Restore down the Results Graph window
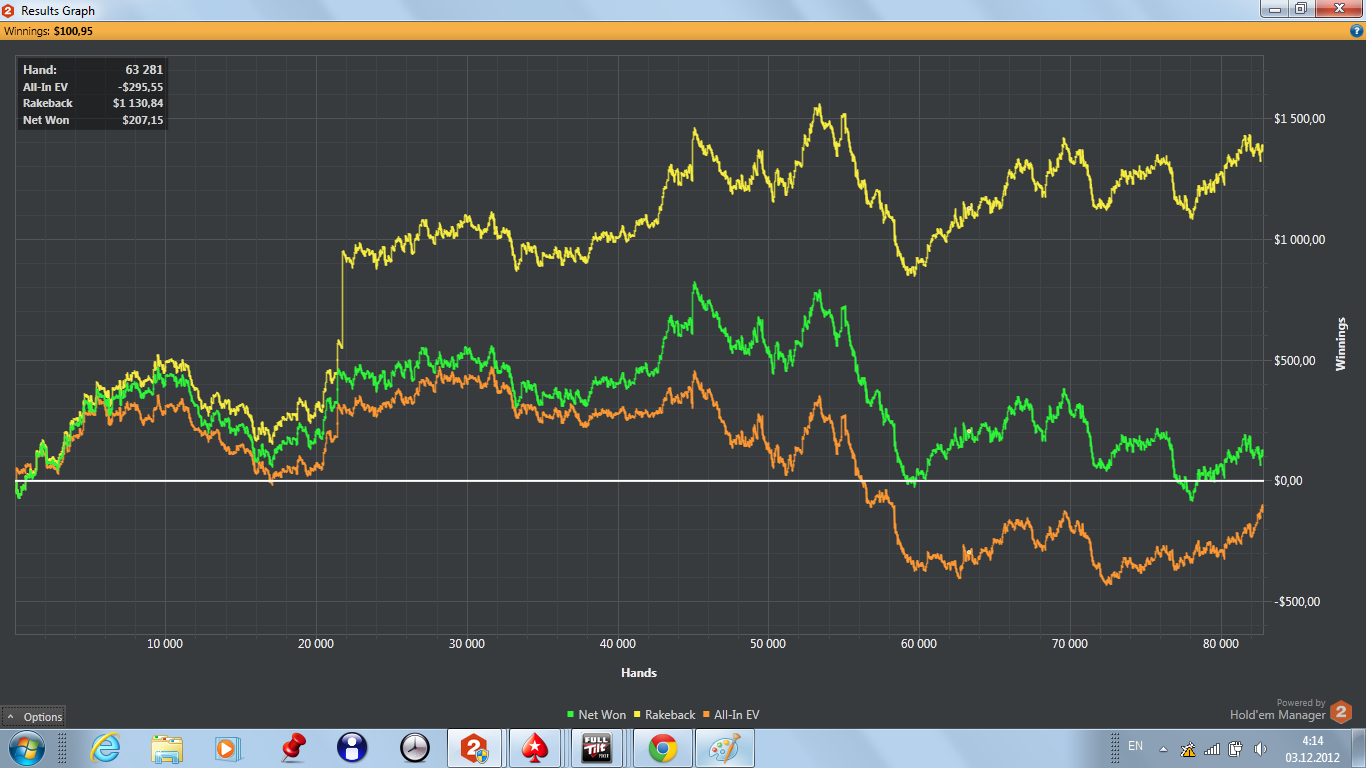Screen dimensions: 1366x768 (1299, 8)
